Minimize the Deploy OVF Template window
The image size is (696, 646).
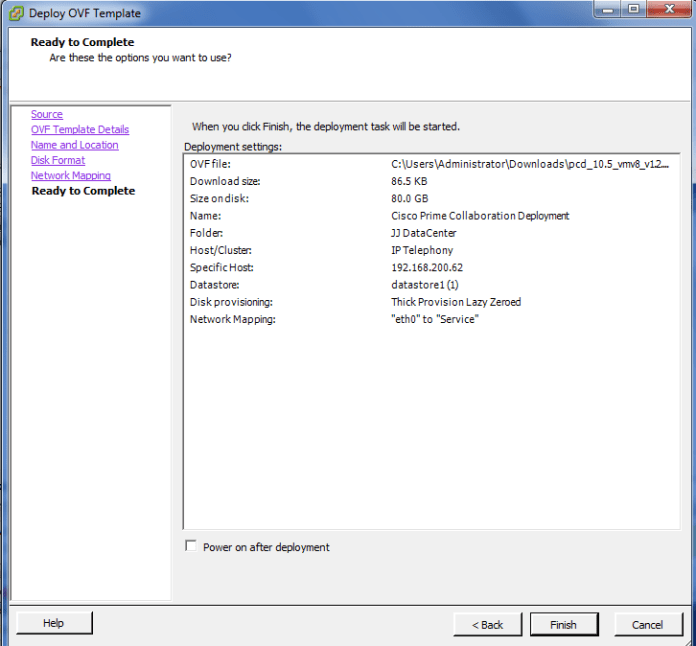click(x=607, y=10)
